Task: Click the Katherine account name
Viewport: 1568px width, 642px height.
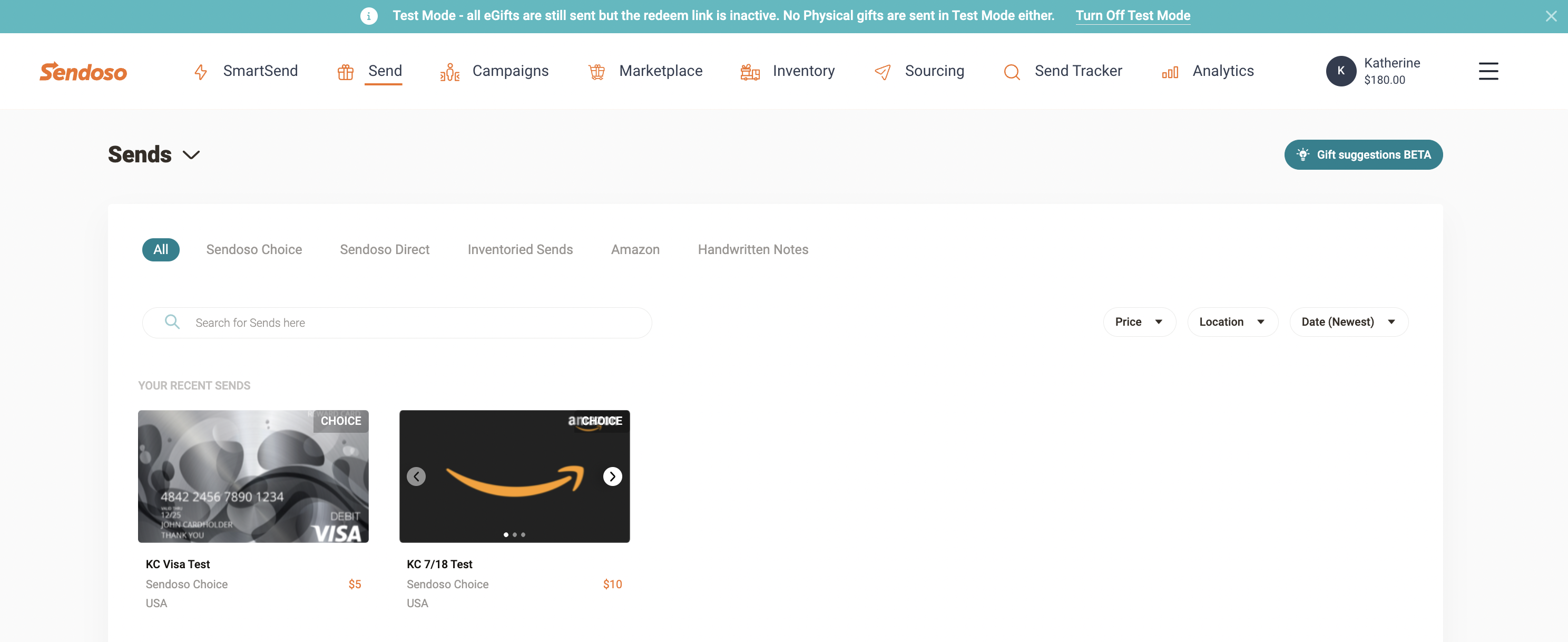Action: coord(1391,63)
